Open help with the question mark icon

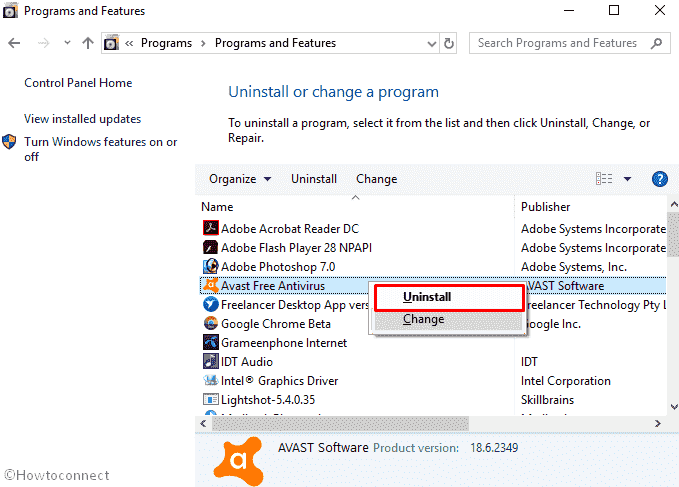(659, 179)
